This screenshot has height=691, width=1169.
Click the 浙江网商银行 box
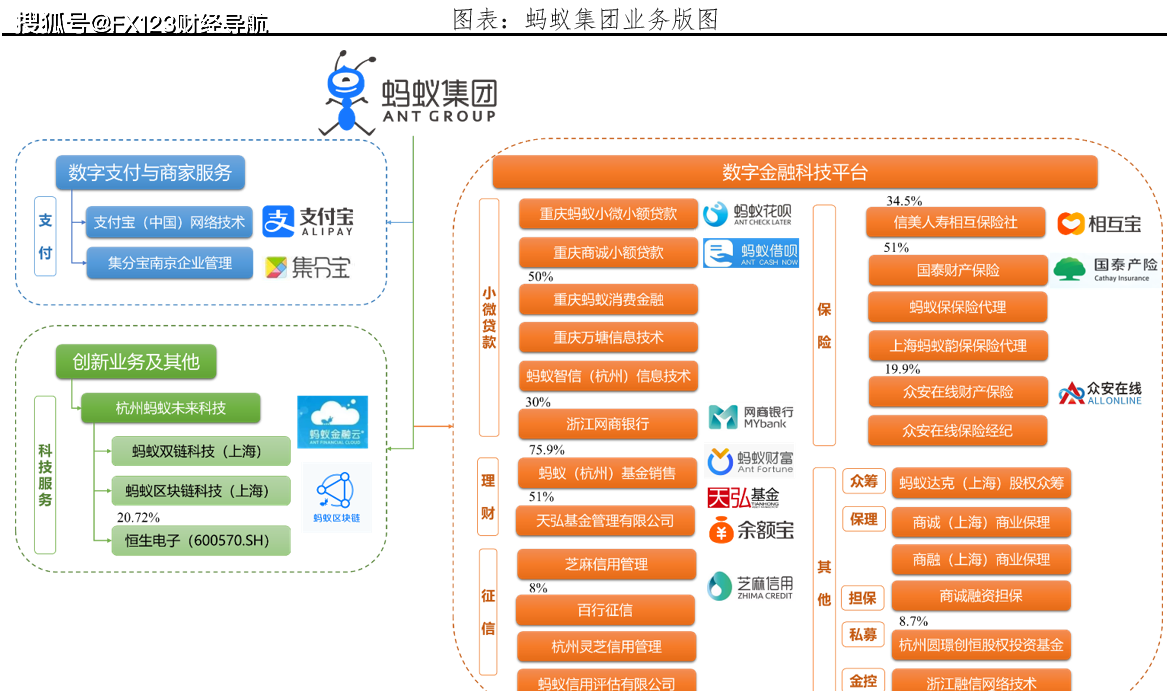tap(608, 424)
